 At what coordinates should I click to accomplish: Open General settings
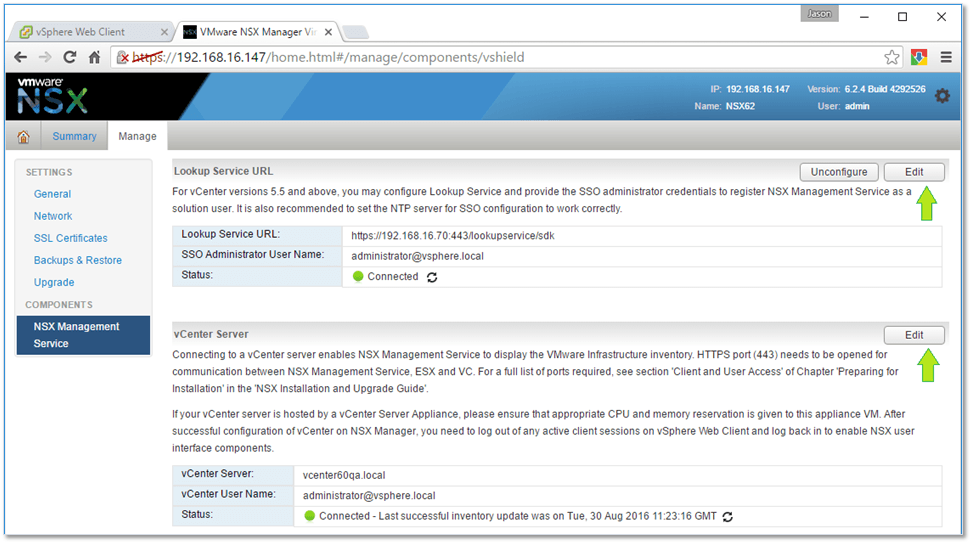click(53, 194)
